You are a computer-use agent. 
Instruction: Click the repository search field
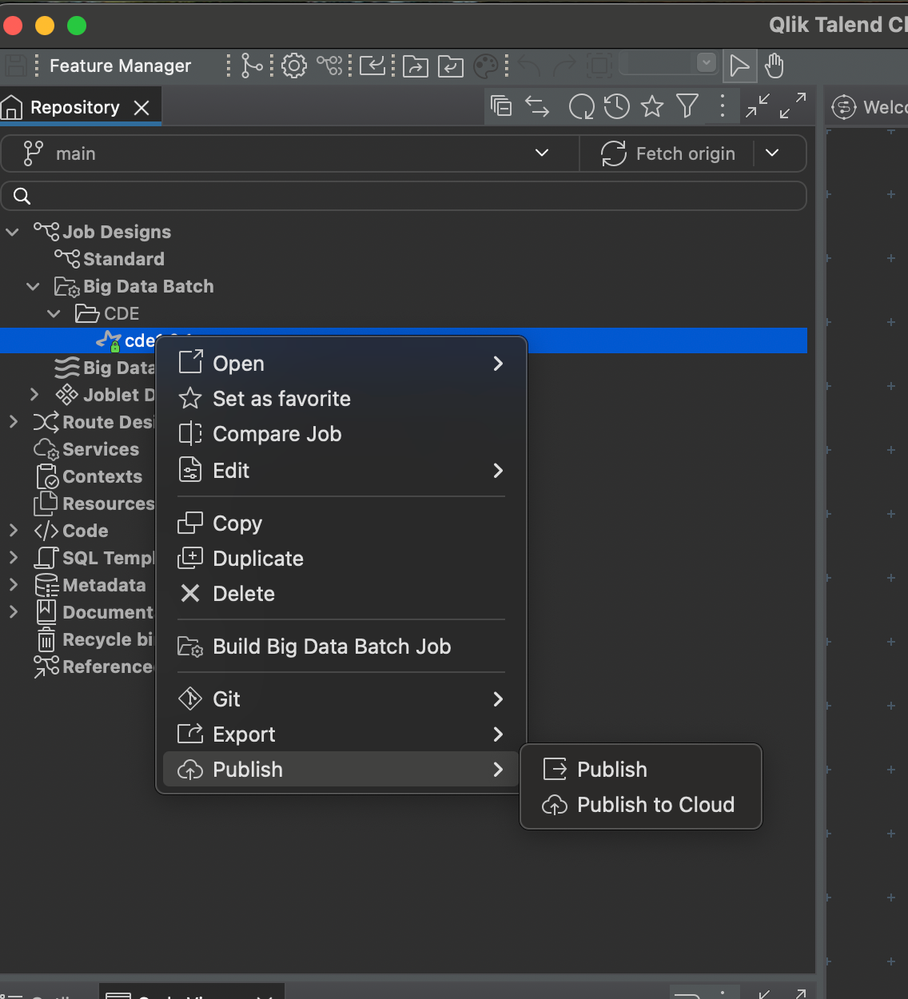404,196
